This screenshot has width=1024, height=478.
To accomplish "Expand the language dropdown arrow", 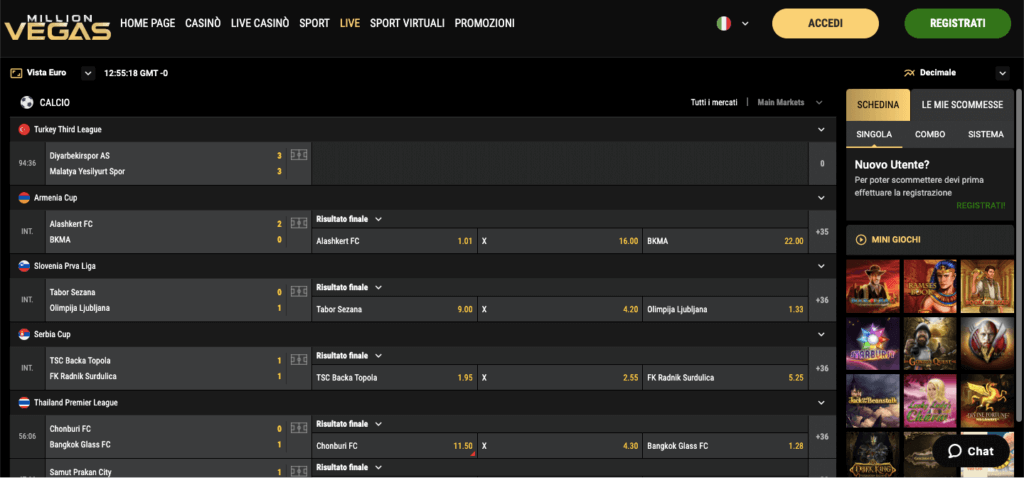I will (745, 24).
